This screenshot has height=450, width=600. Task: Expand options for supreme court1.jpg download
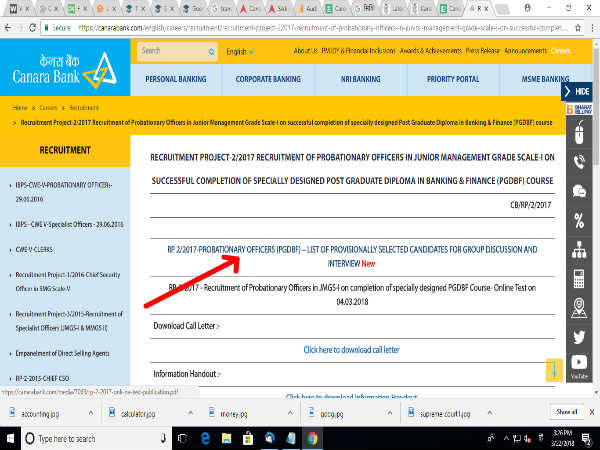(x=489, y=413)
